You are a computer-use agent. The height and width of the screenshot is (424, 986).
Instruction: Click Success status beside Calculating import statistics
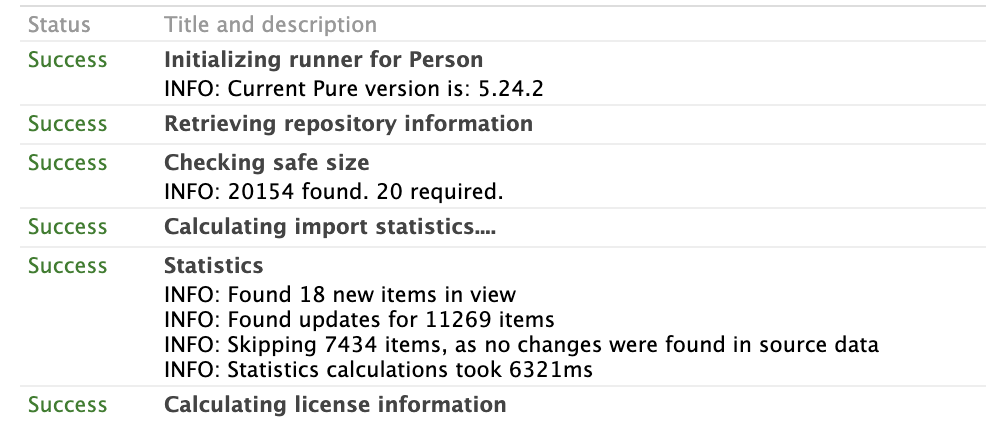pos(67,227)
